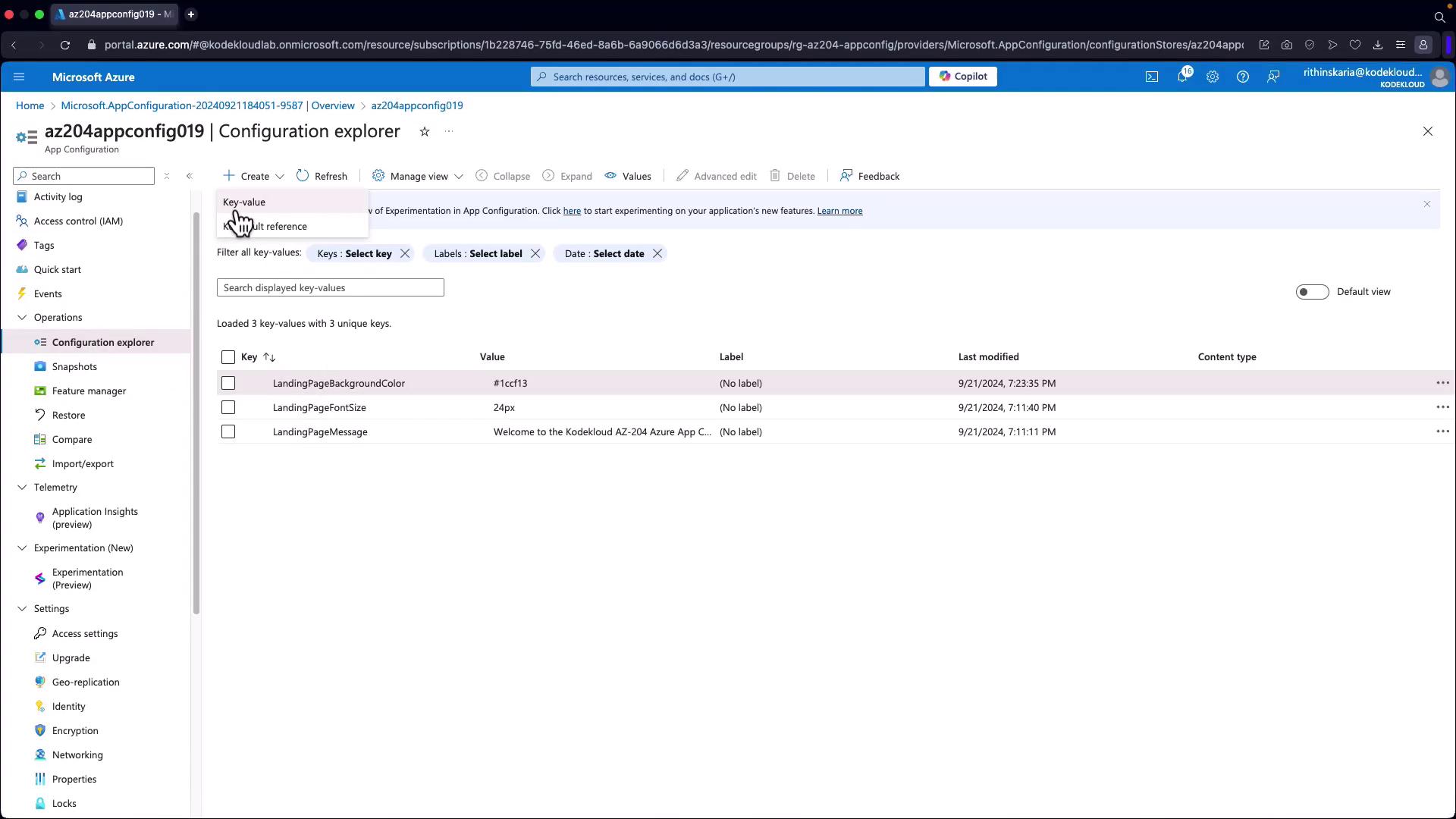Open the notifications bell
This screenshot has width=1456, height=819.
pyautogui.click(x=1181, y=77)
